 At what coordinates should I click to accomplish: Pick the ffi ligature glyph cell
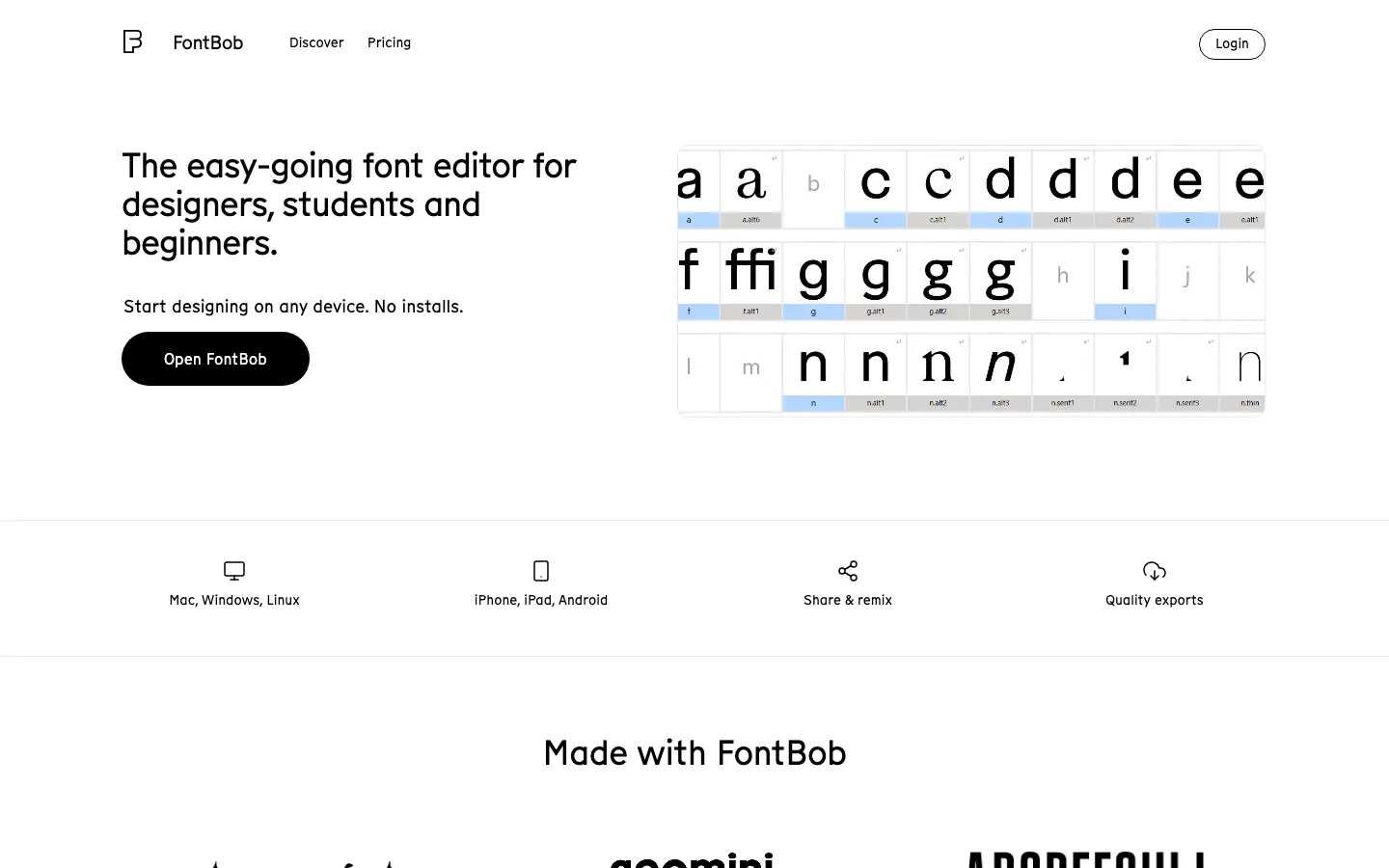(x=750, y=280)
